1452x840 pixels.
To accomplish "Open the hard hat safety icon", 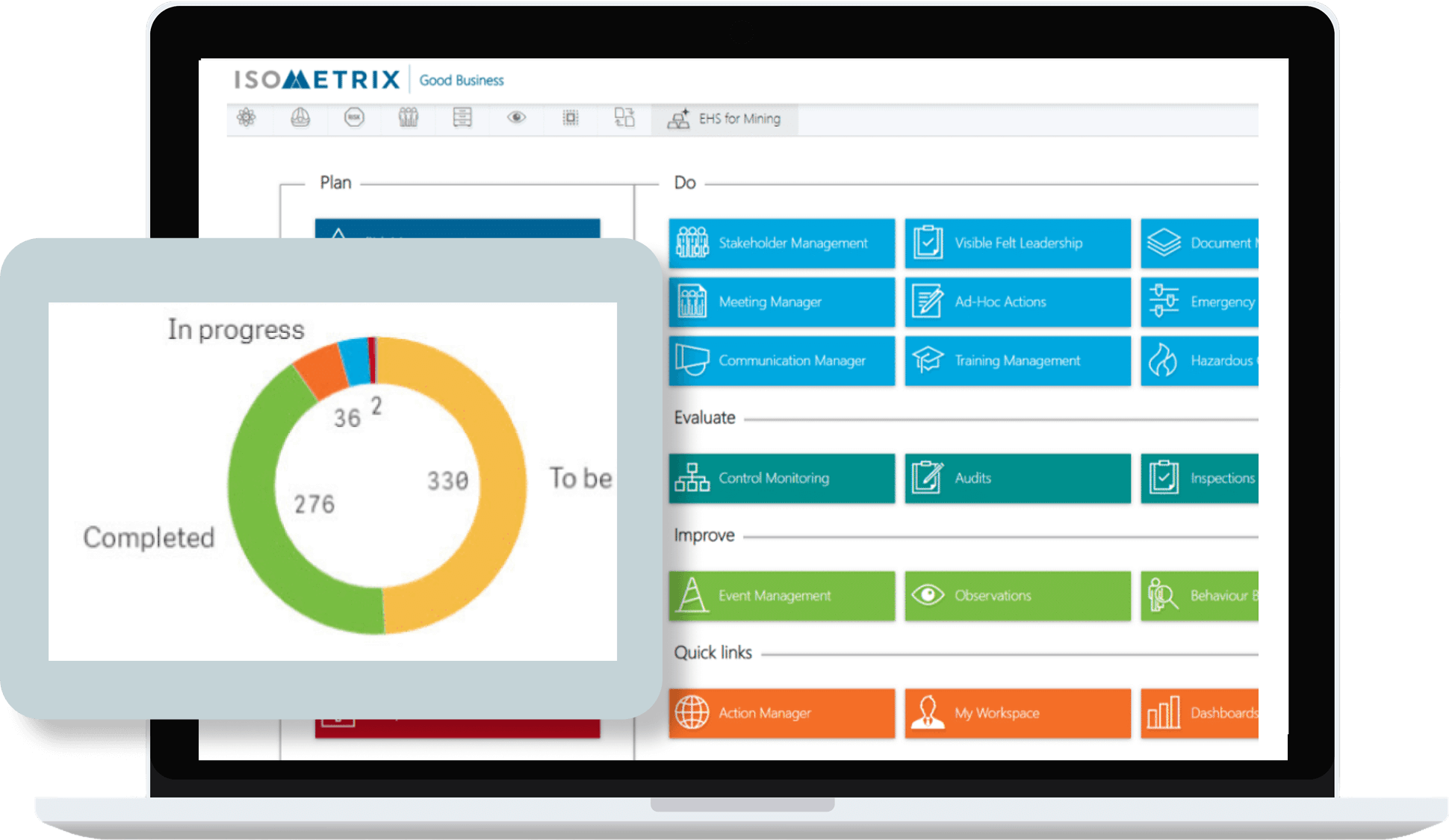I will 300,117.
